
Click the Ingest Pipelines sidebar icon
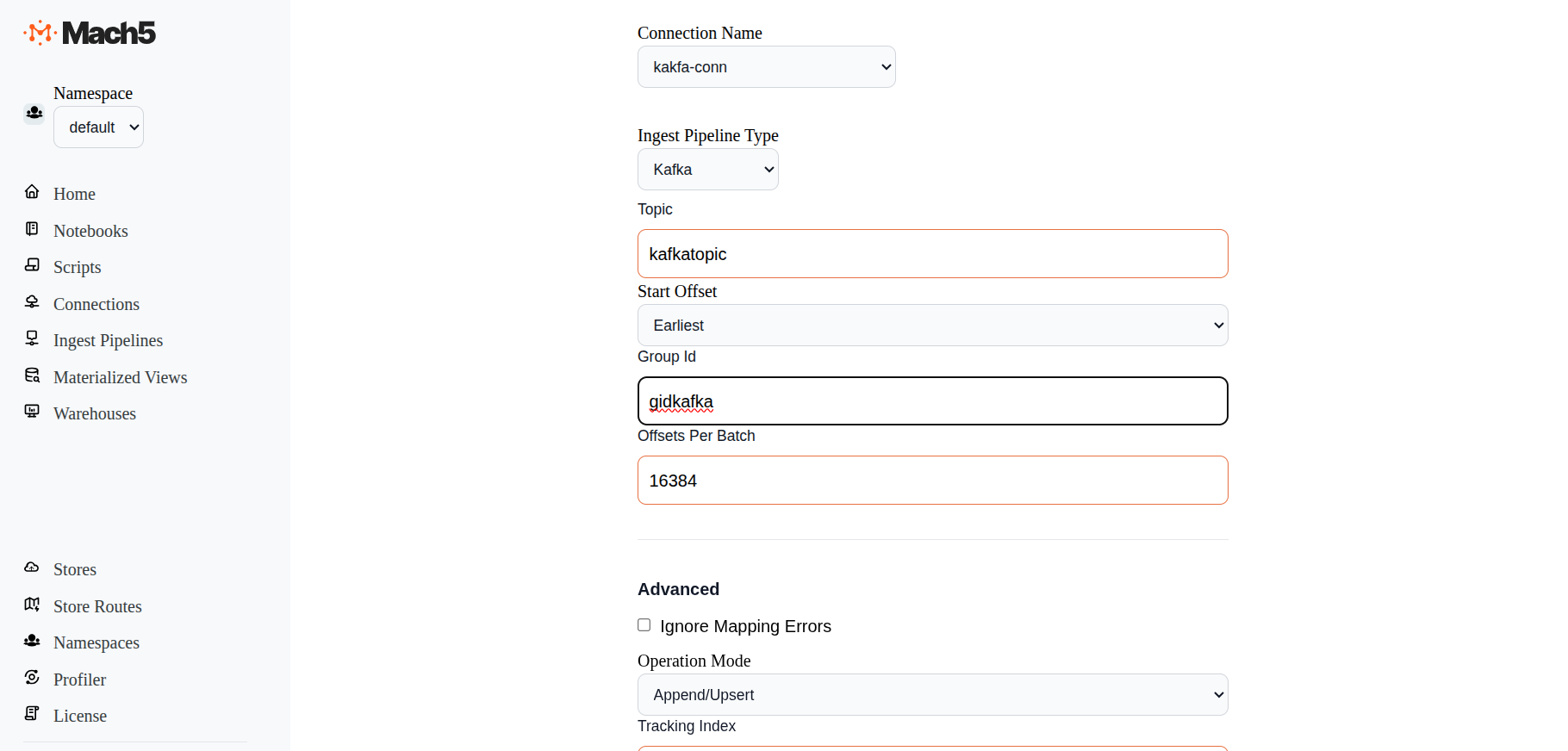tap(32, 338)
